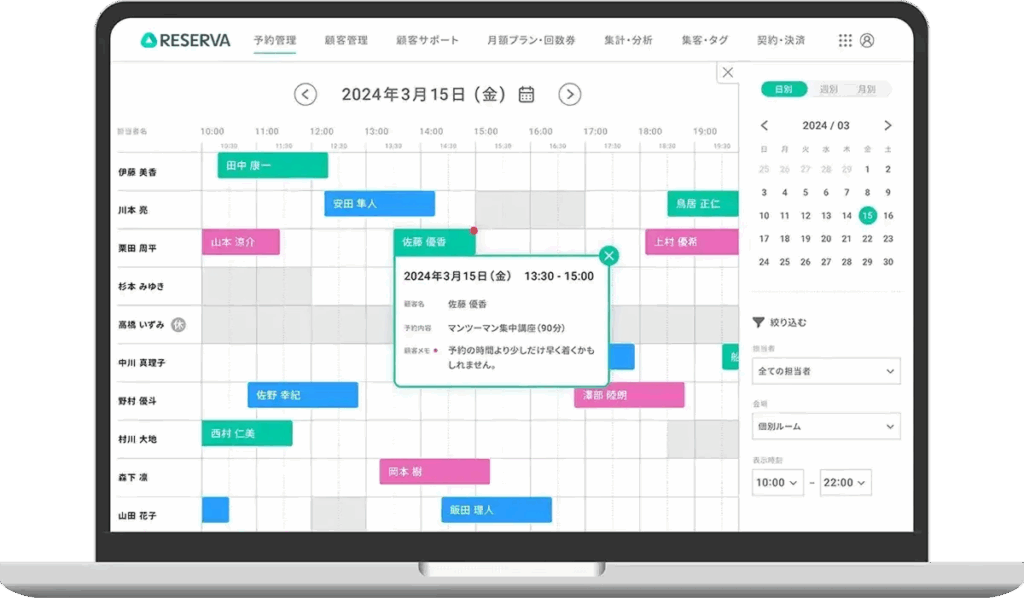
Task: Click the user account profile icon
Action: click(867, 41)
